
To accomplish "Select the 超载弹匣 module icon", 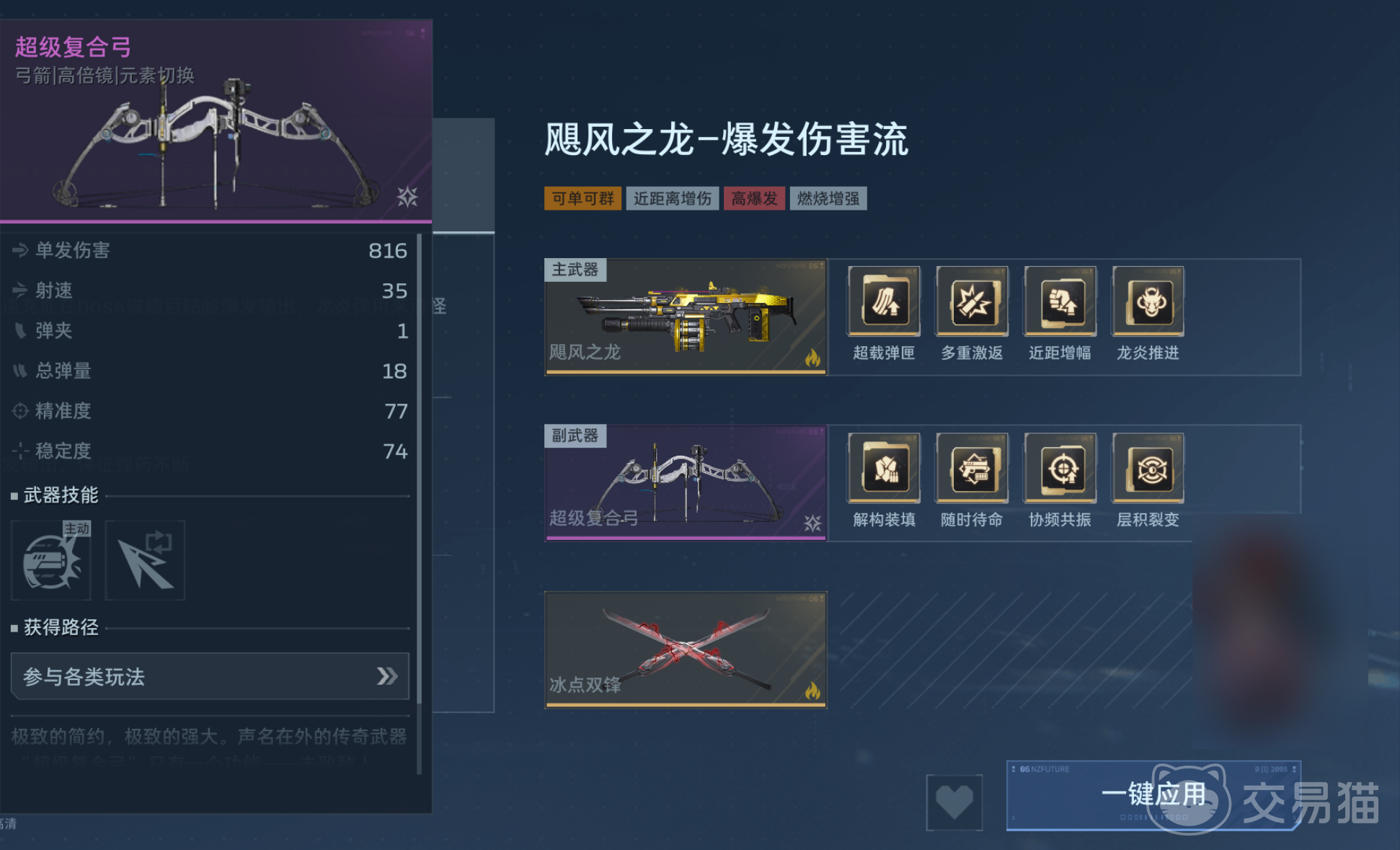I will coord(884,301).
